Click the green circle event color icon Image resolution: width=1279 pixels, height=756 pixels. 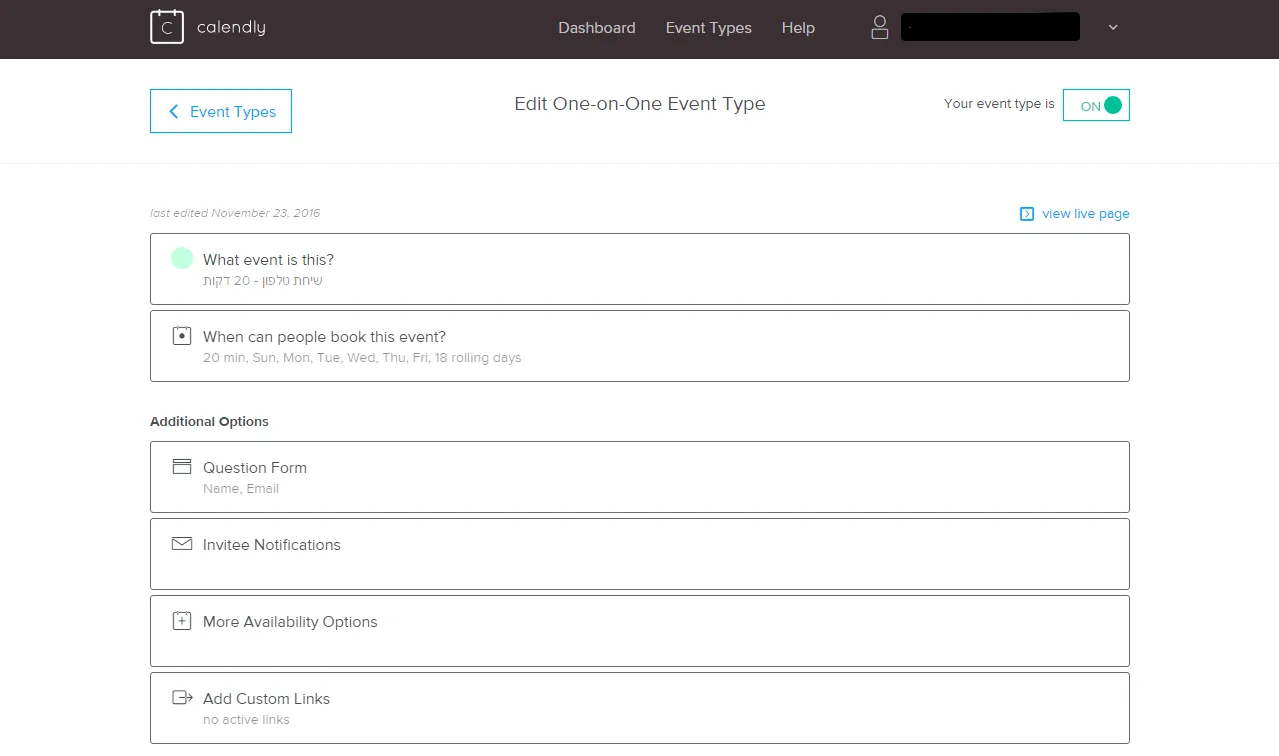click(181, 259)
